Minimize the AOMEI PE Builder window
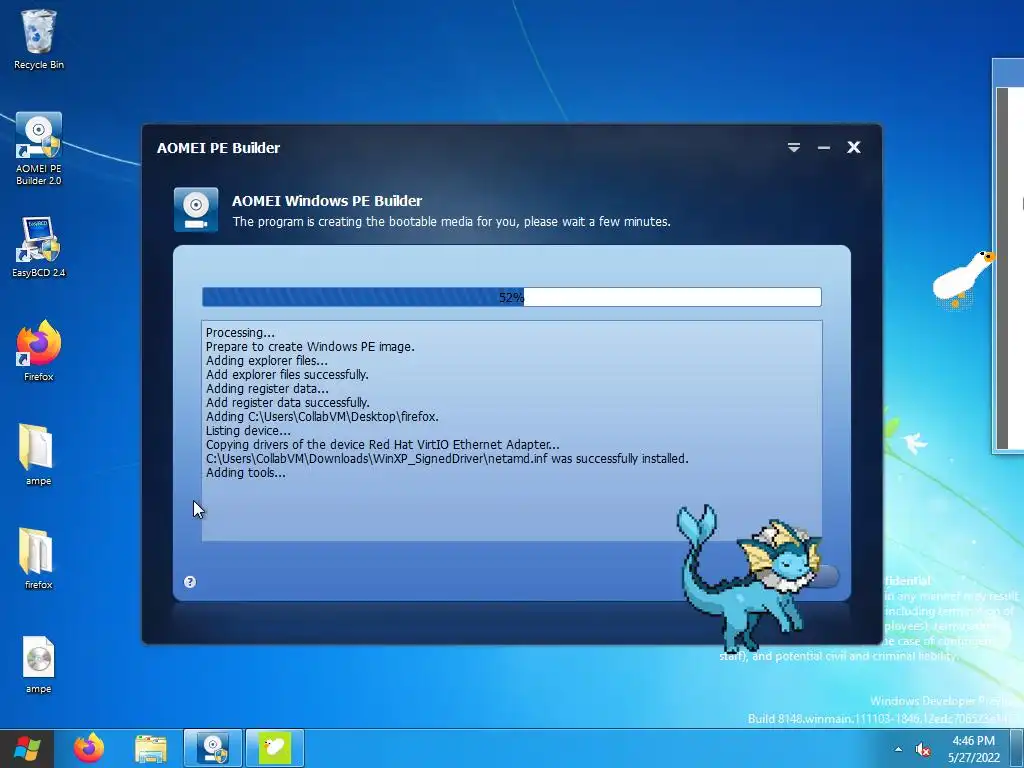The height and width of the screenshot is (768, 1024). (824, 148)
